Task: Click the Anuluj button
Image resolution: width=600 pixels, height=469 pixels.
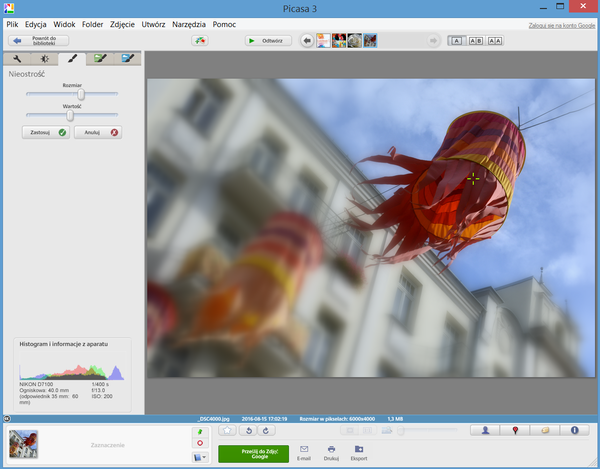Action: [97, 132]
